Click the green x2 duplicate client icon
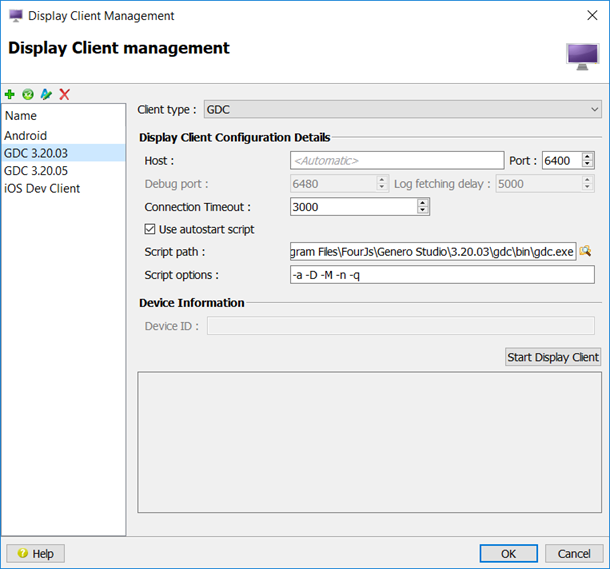Image resolution: width=610 pixels, height=569 pixels. click(x=28, y=94)
